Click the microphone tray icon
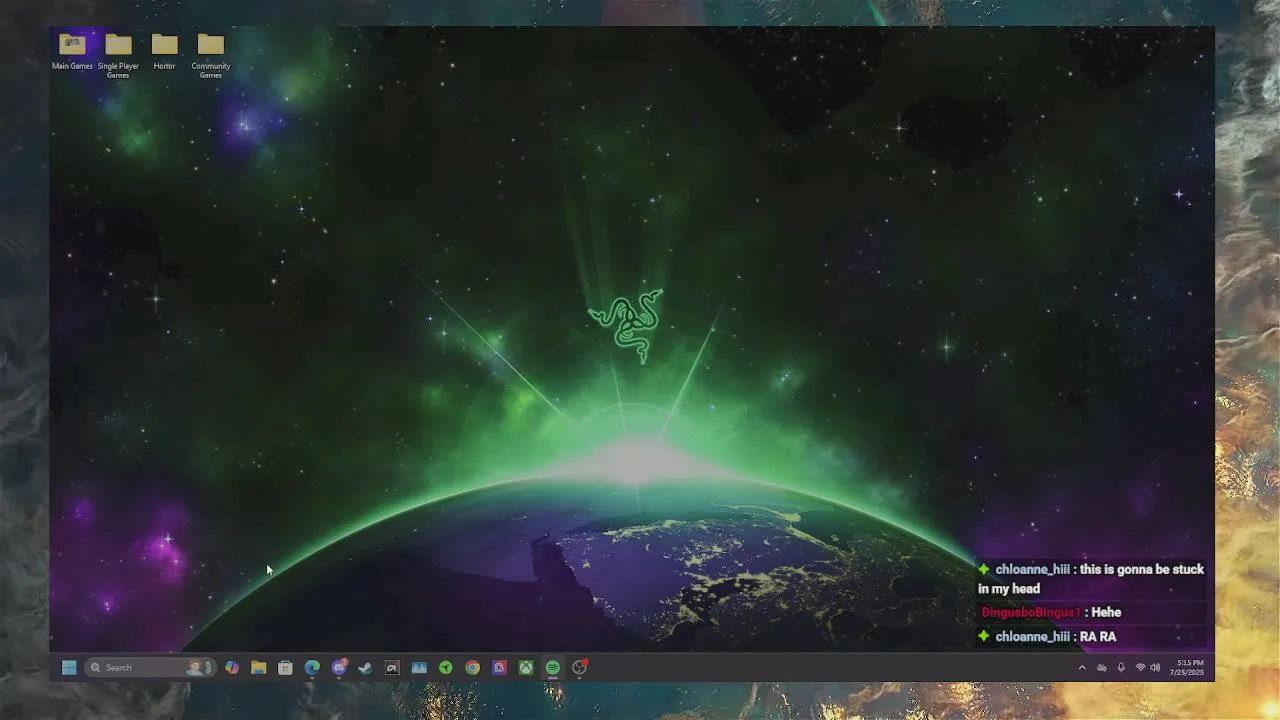This screenshot has width=1280, height=720. (x=1121, y=667)
